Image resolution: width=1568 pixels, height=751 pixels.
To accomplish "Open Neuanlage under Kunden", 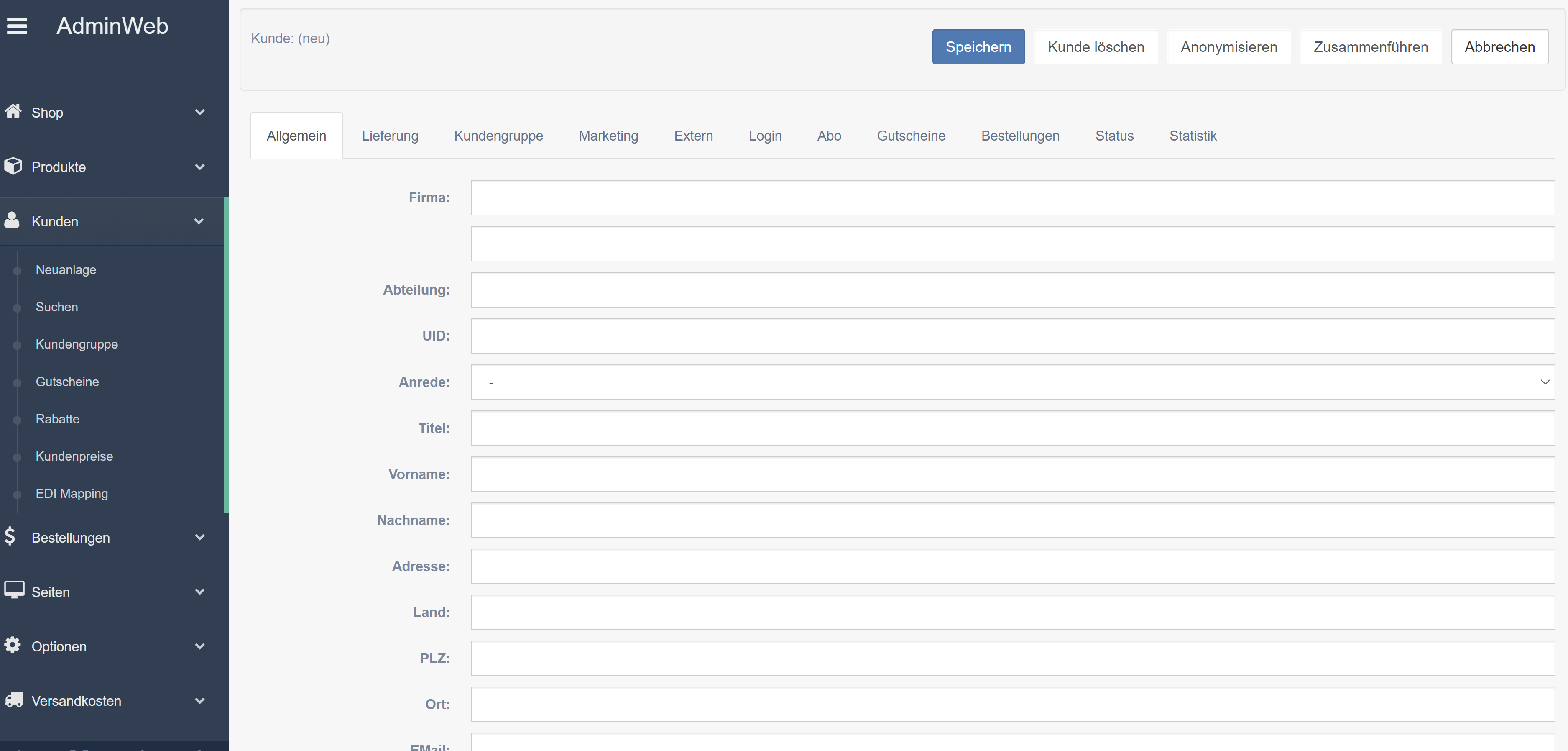I will click(x=66, y=270).
